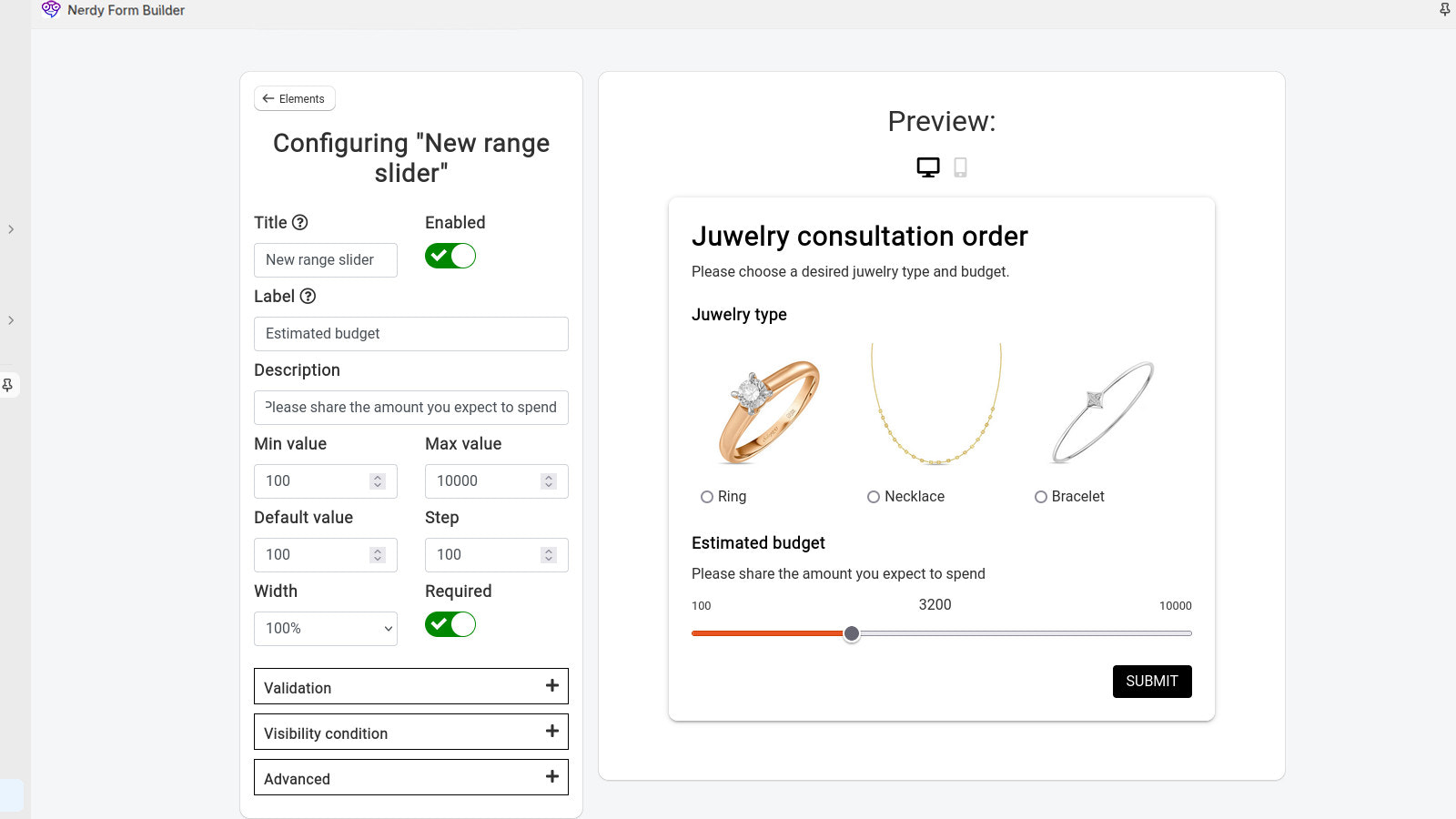
Task: Click the Description text field
Action: (411, 408)
